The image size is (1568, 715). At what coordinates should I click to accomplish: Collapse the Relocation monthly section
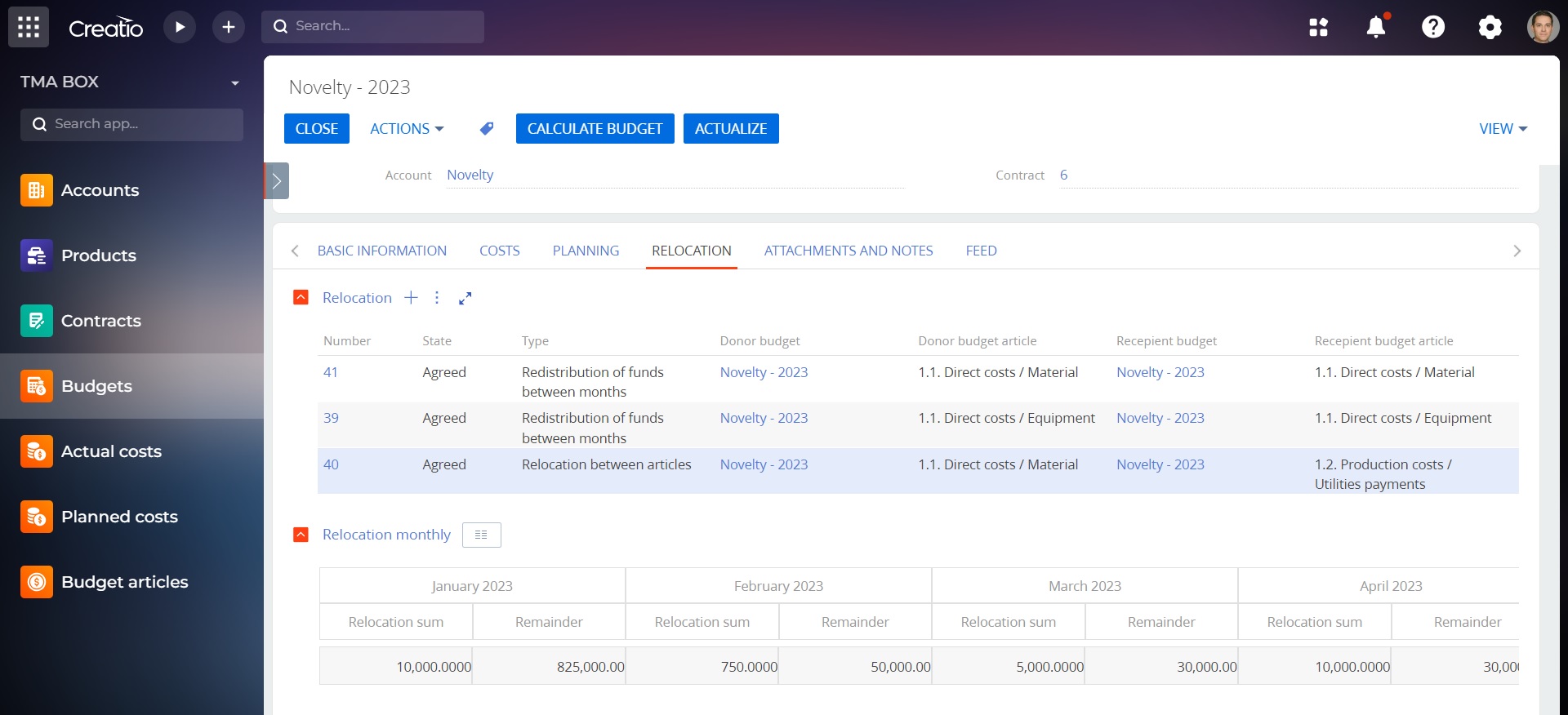[x=301, y=535]
